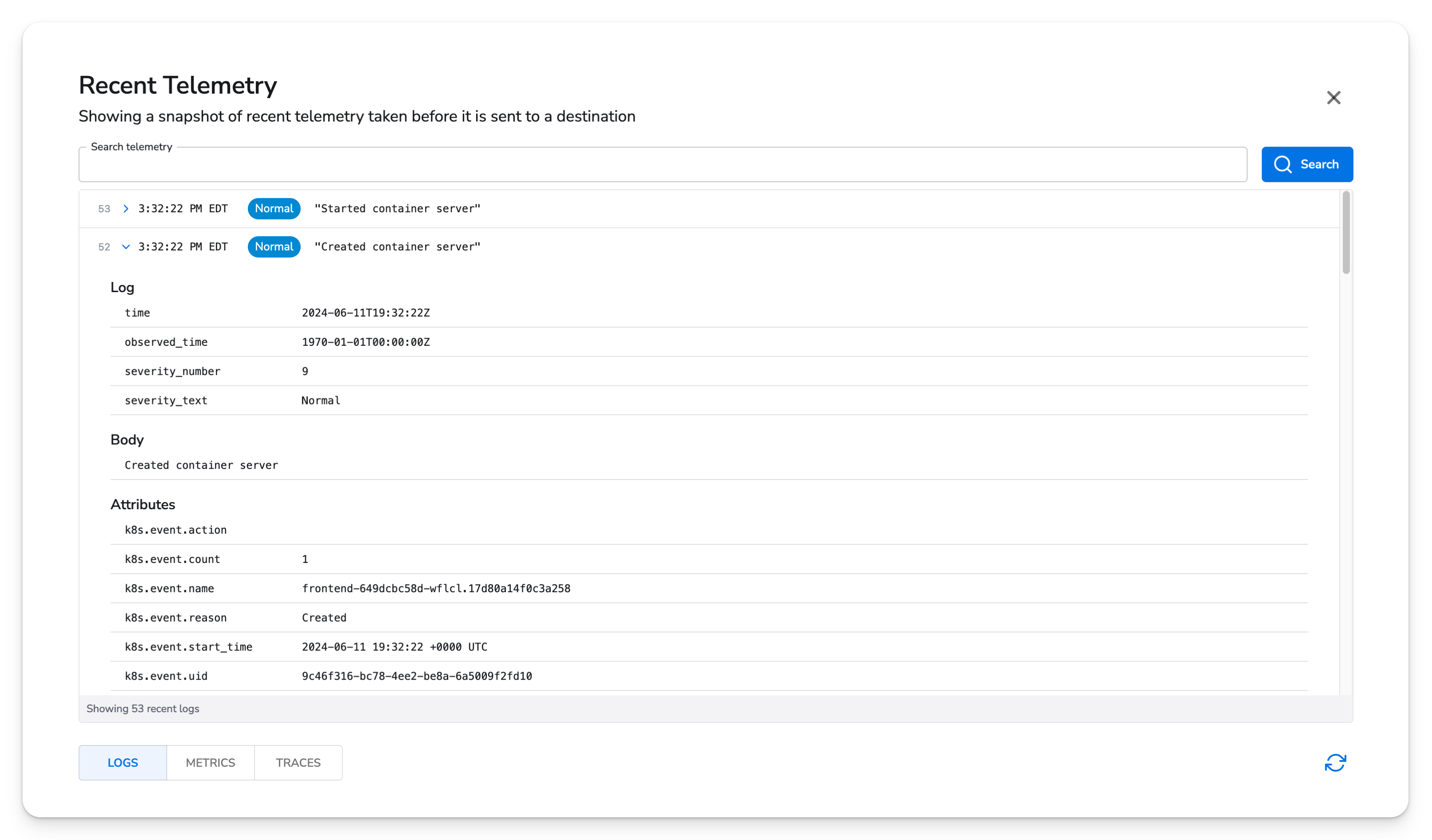Select the Normal severity badge on log 52
The image size is (1432, 840).
[x=273, y=246]
